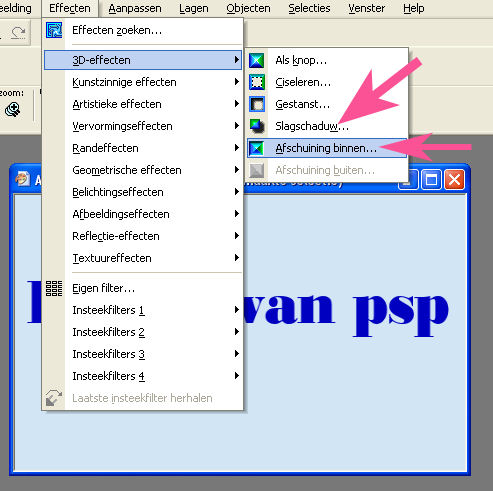The image size is (493, 491).
Task: Choose the Slagschaduw drop shadow icon
Action: tap(257, 126)
